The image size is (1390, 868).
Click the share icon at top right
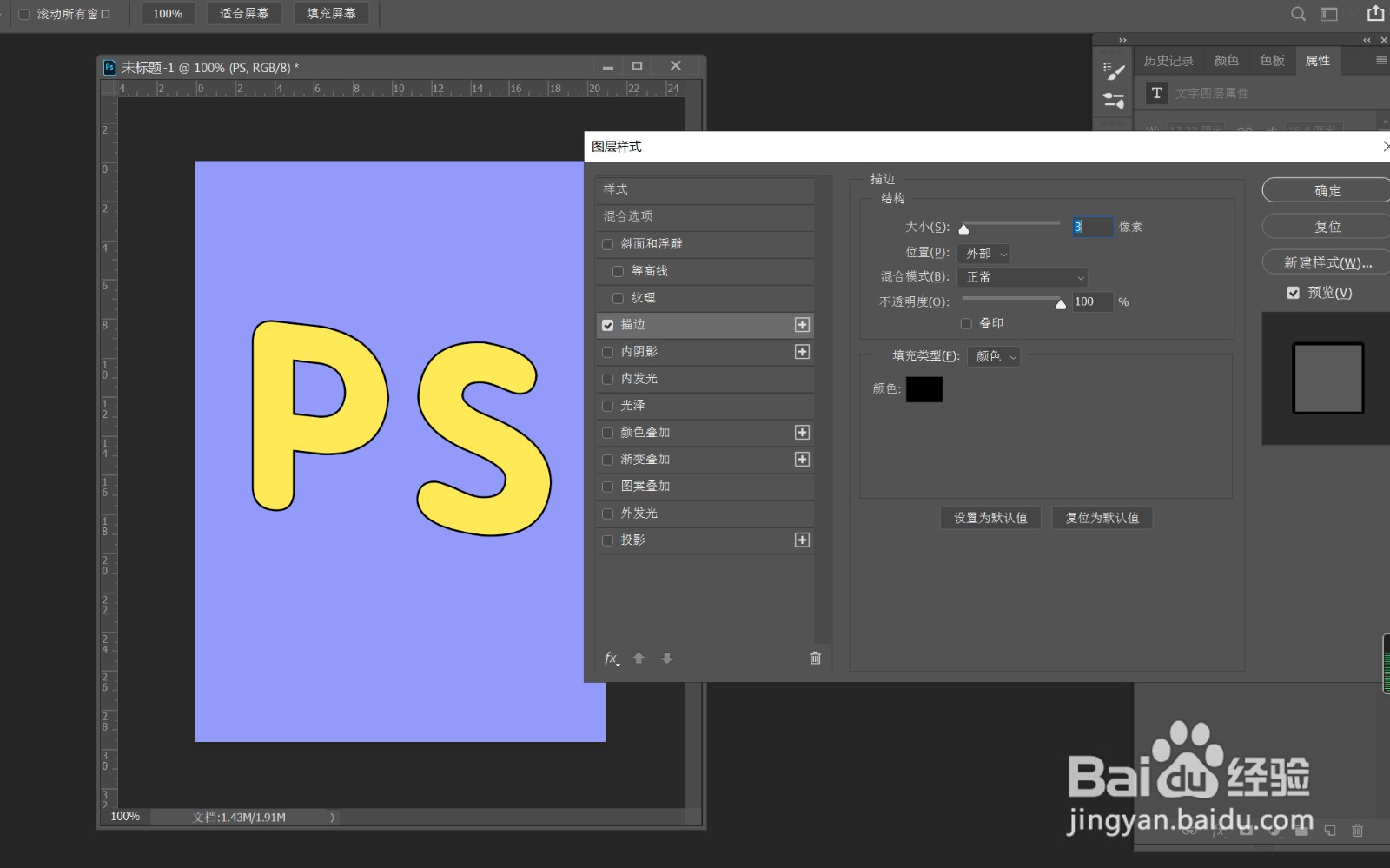tap(1375, 13)
